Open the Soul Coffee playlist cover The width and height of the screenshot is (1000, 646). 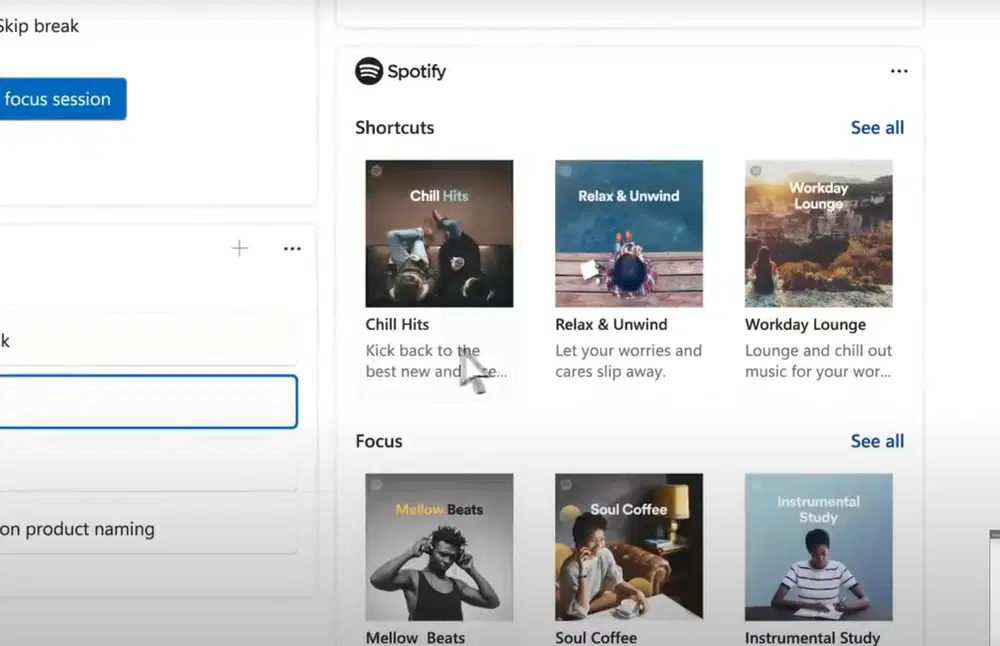629,547
